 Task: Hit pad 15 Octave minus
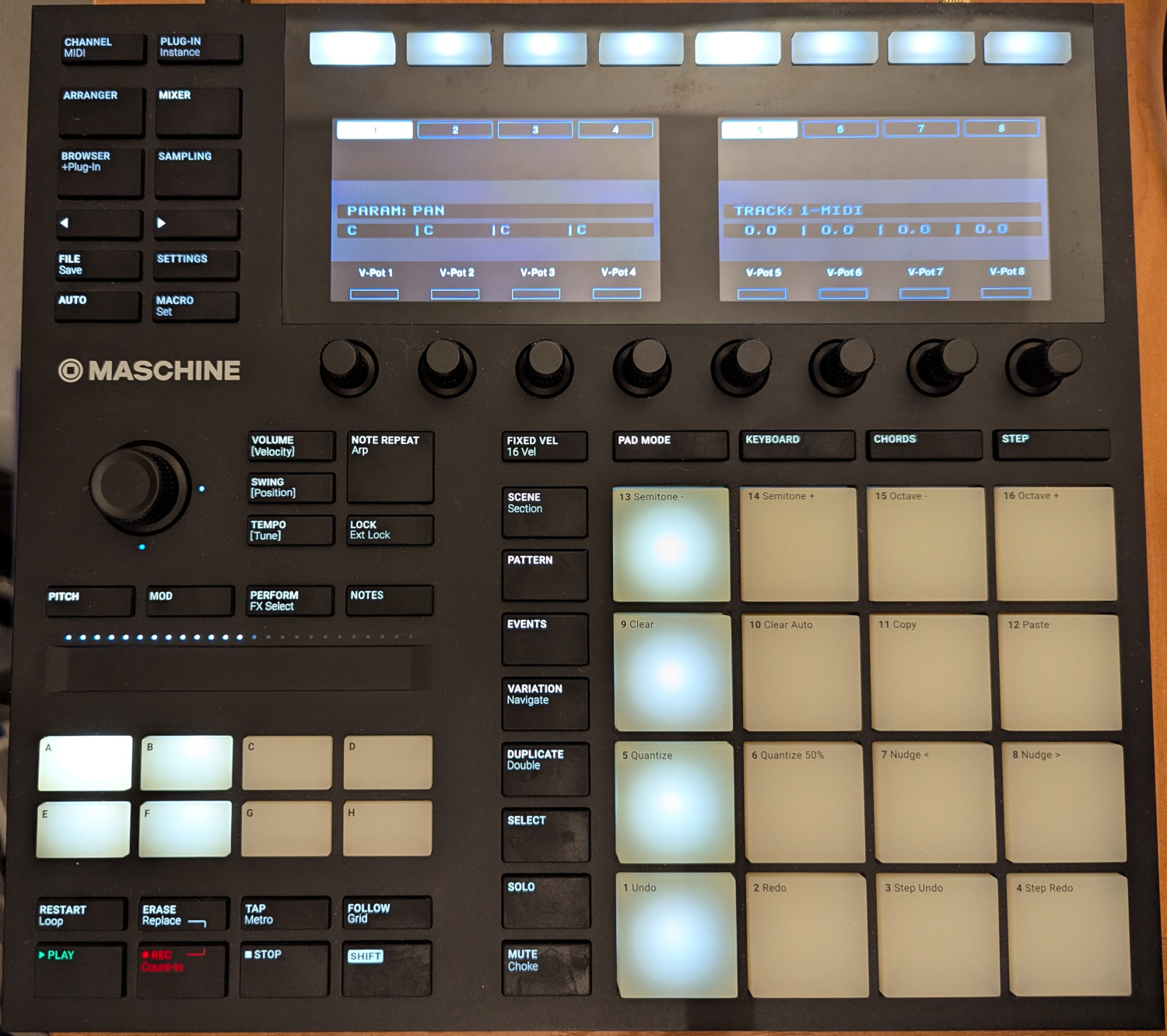(x=928, y=544)
